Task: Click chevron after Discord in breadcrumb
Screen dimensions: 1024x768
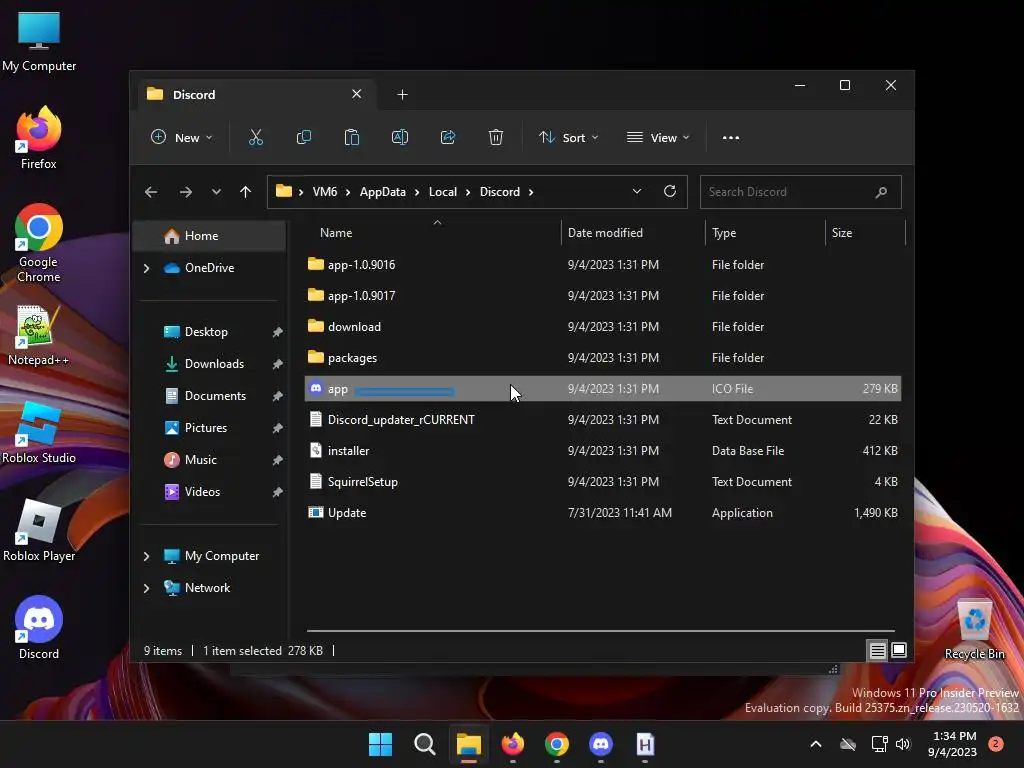Action: [x=531, y=192]
